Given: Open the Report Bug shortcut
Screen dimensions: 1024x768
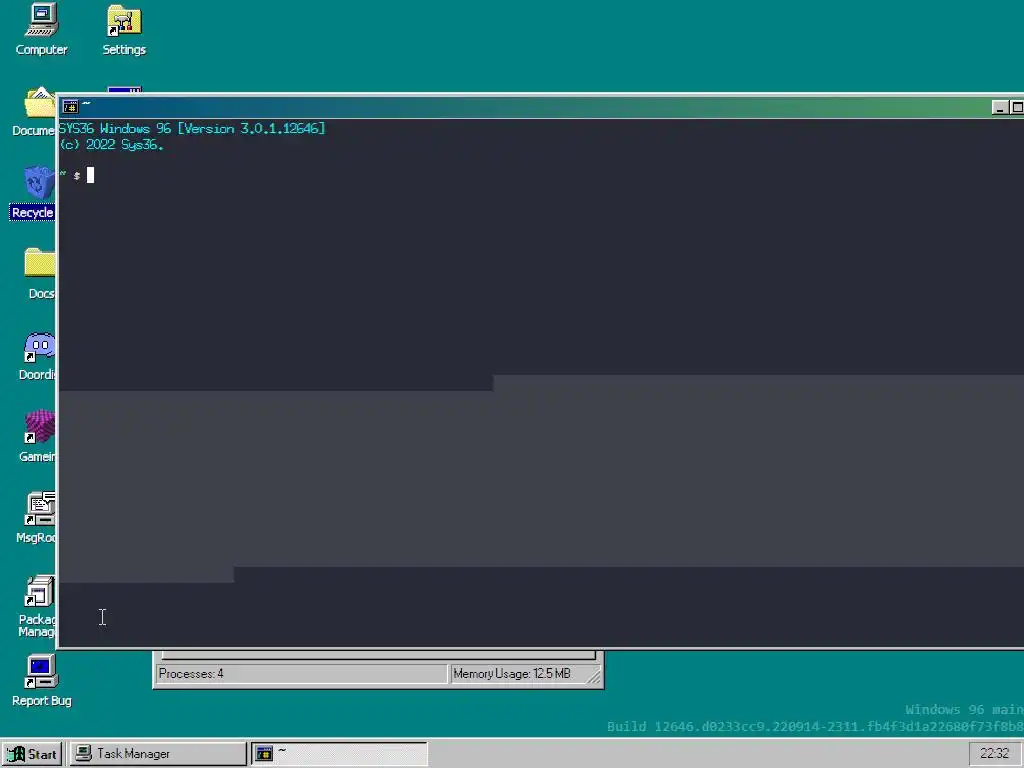Looking at the screenshot, I should click(41, 681).
